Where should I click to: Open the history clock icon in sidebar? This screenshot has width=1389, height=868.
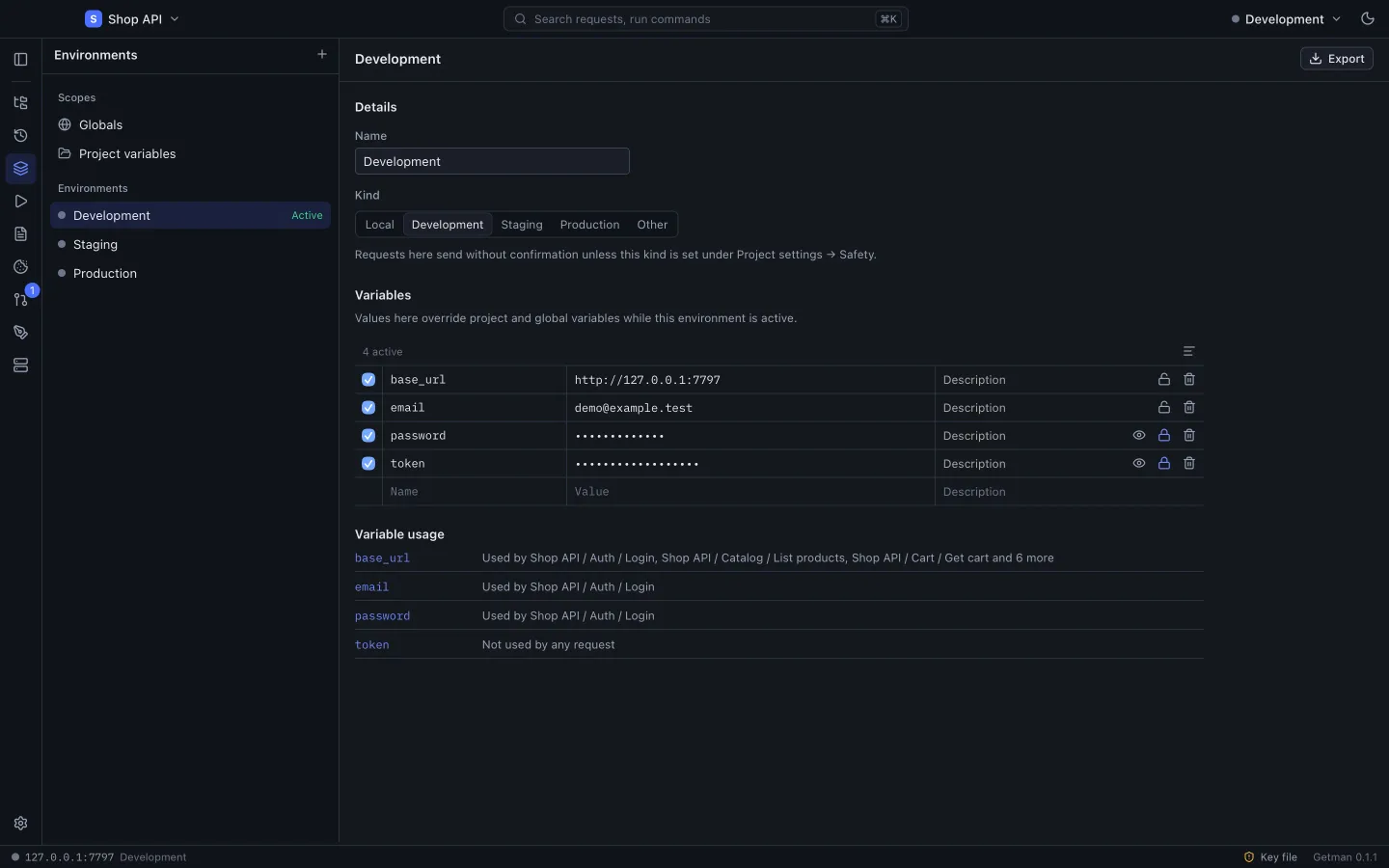tap(20, 136)
